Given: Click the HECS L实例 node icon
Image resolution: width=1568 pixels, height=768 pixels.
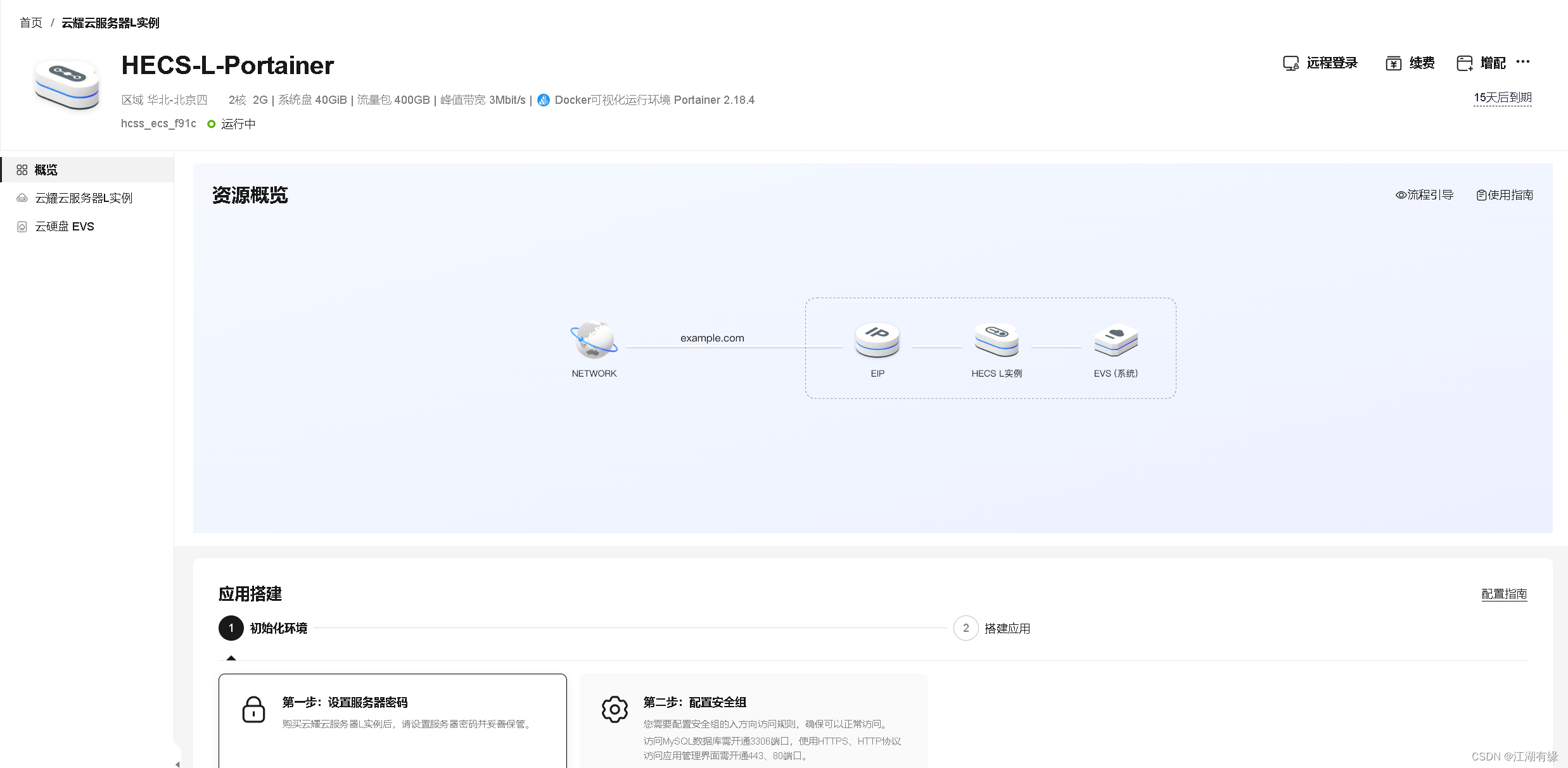Looking at the screenshot, I should pyautogui.click(x=997, y=340).
